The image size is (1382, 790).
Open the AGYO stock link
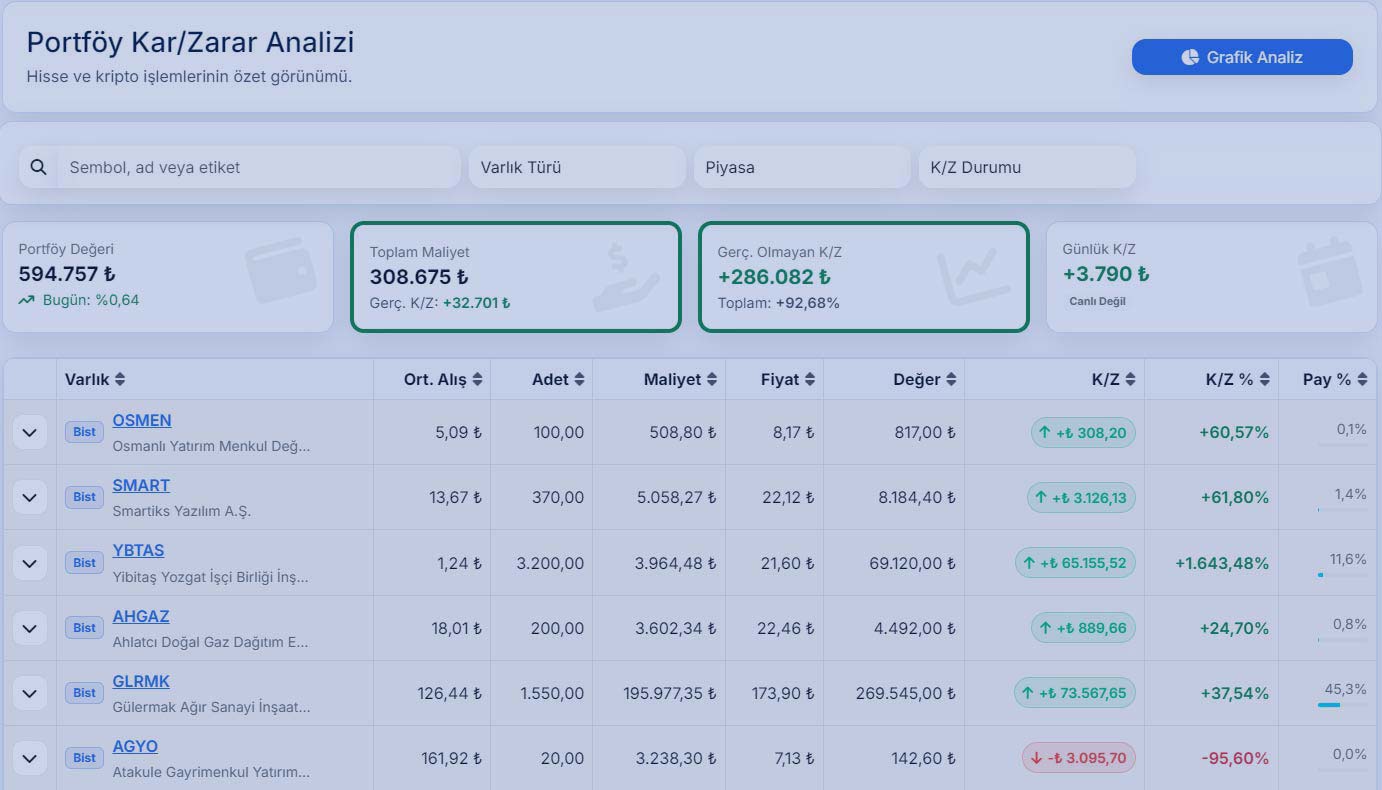[135, 746]
